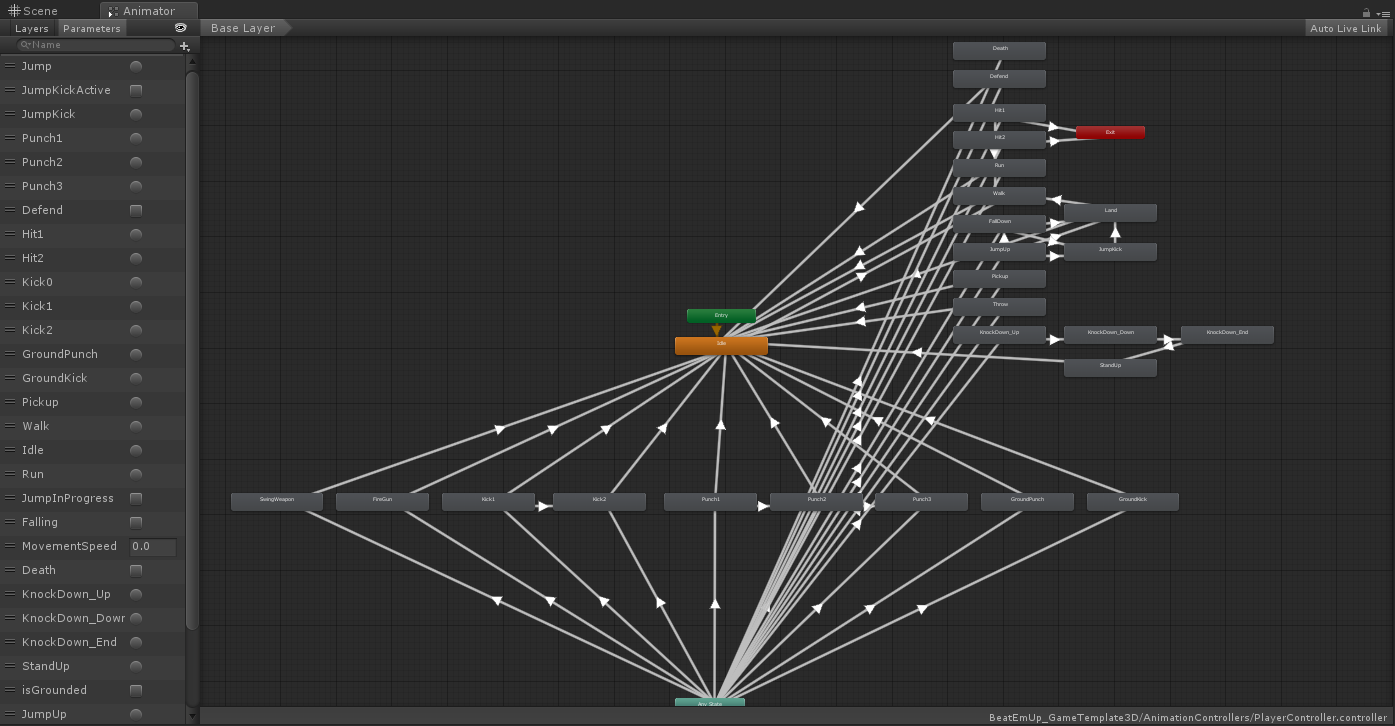
Task: Toggle the isGrounded checkbox
Action: point(136,690)
